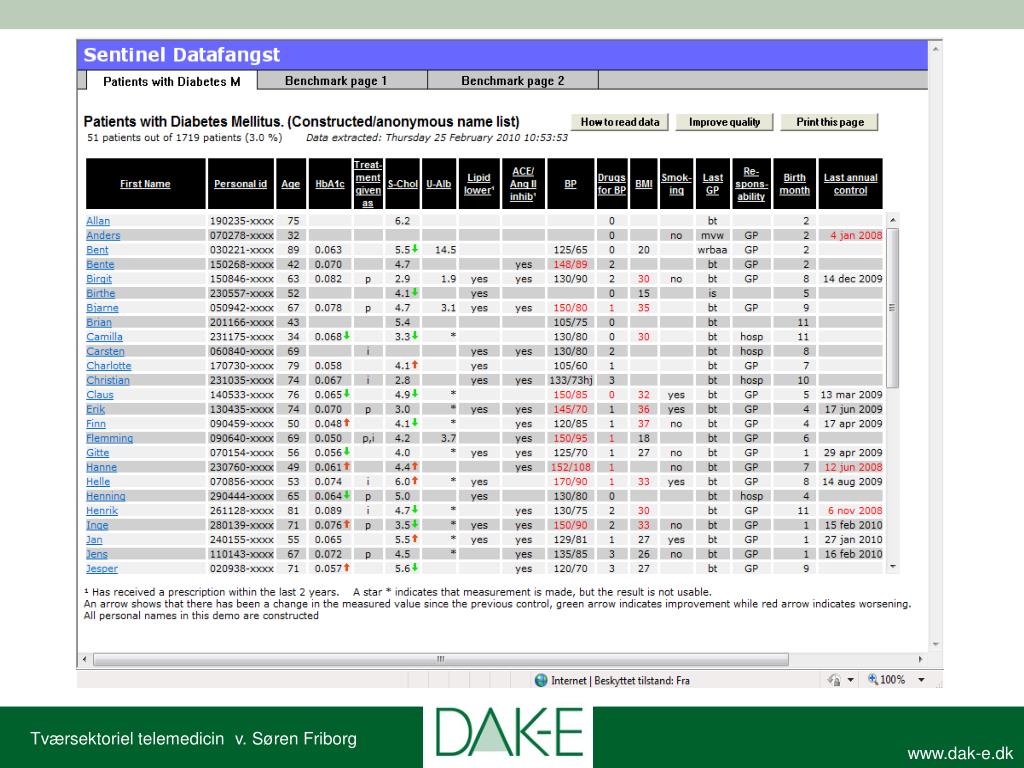Open patient Jesper's record
This screenshot has width=1024, height=768.
[x=102, y=569]
